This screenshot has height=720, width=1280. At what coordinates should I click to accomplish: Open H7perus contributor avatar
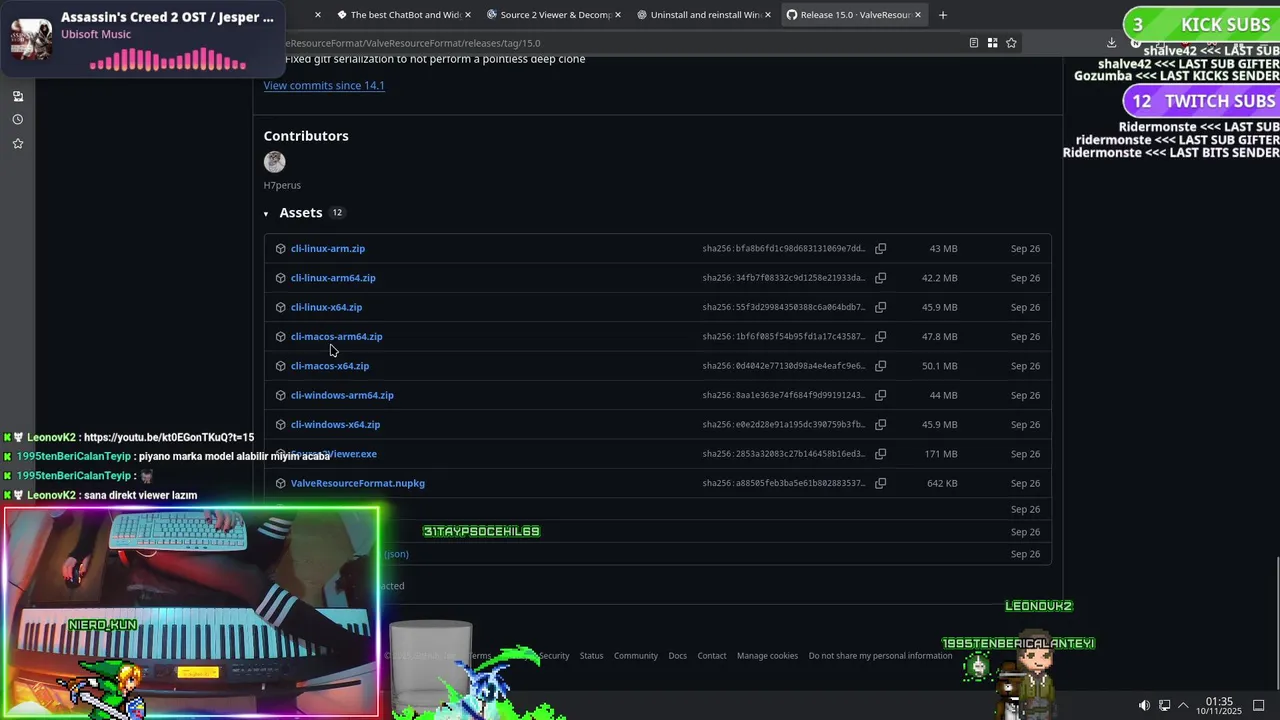[x=275, y=162]
